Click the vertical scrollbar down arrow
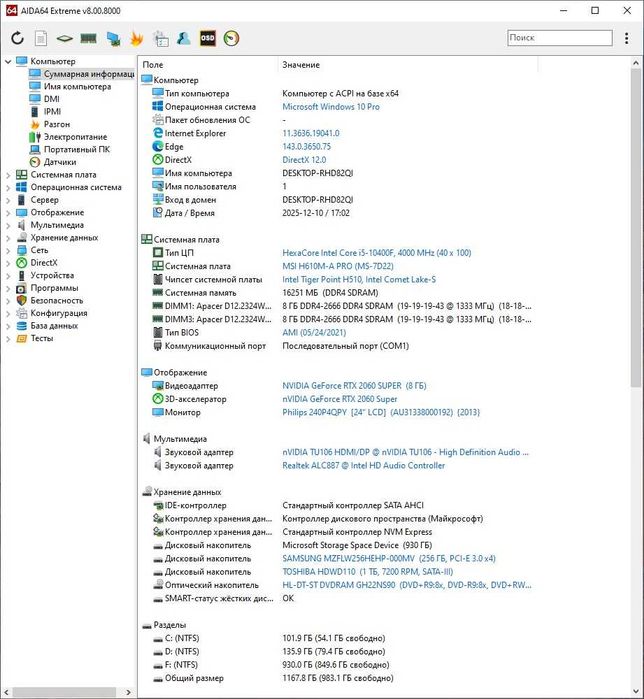644x699 pixels. click(636, 692)
